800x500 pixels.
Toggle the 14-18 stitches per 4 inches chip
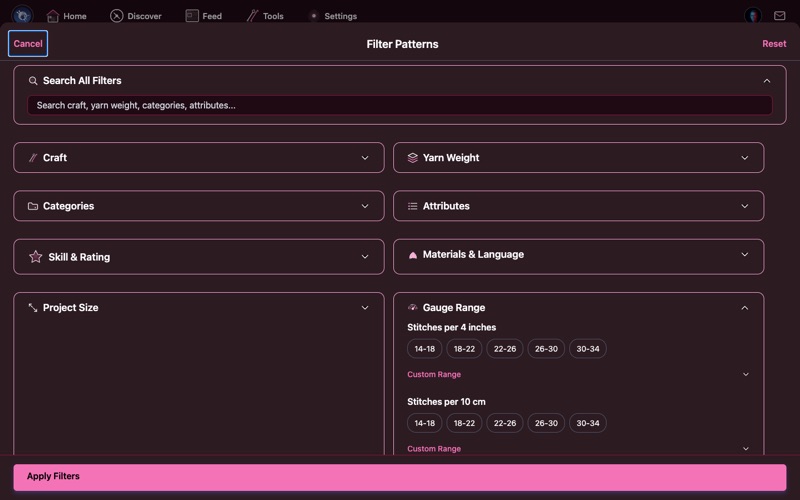point(424,349)
